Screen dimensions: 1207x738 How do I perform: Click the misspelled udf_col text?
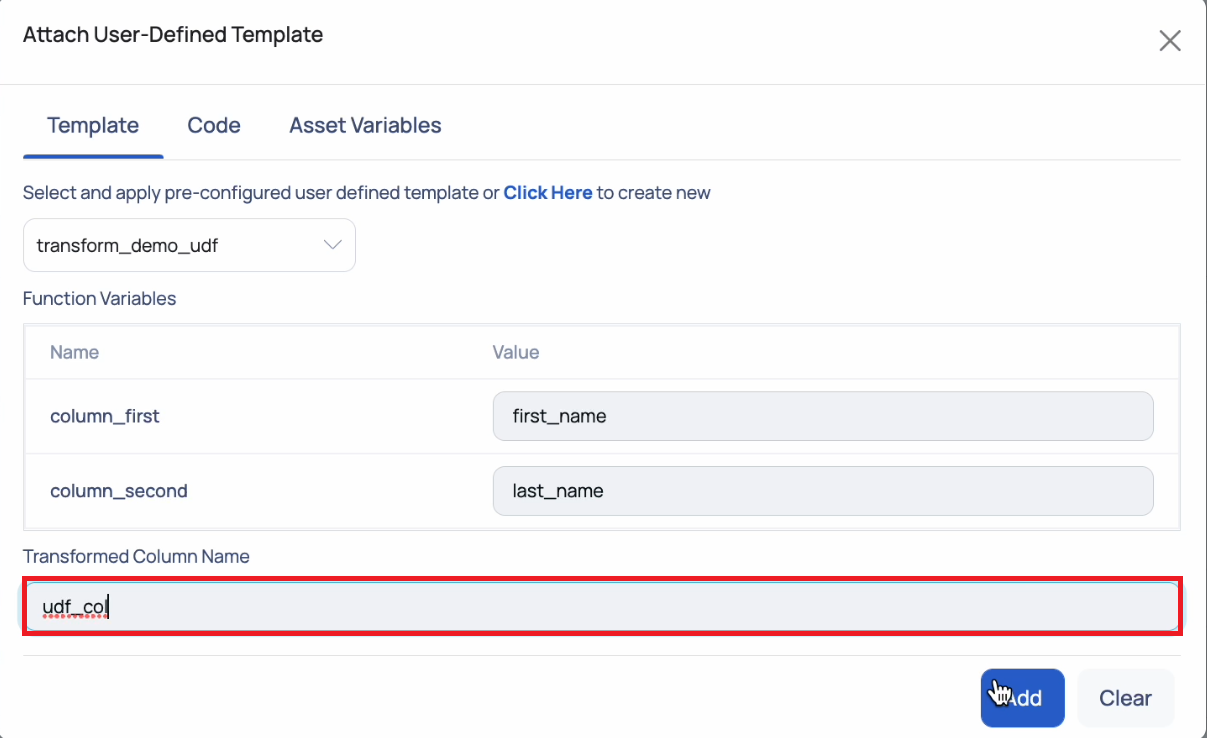click(74, 606)
